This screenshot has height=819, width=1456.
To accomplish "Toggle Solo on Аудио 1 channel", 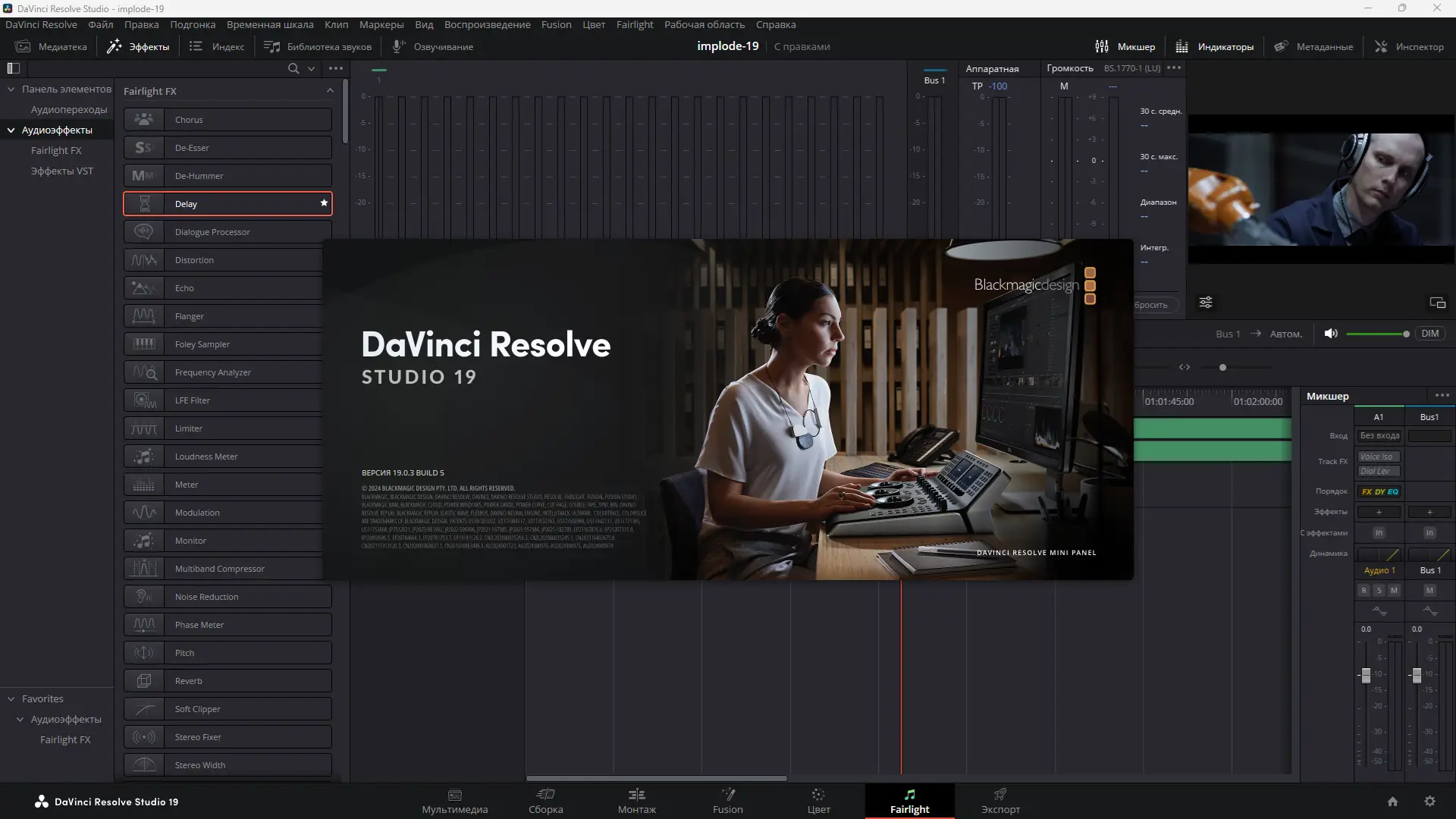I will [1379, 591].
